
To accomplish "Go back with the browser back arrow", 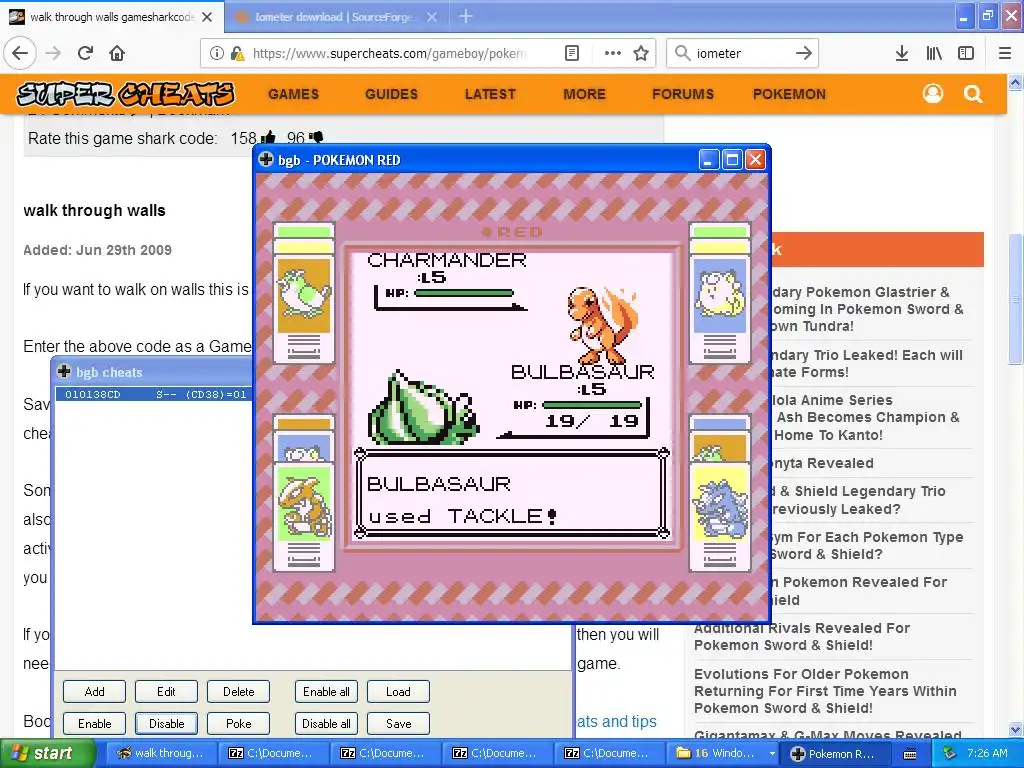I will 20,53.
